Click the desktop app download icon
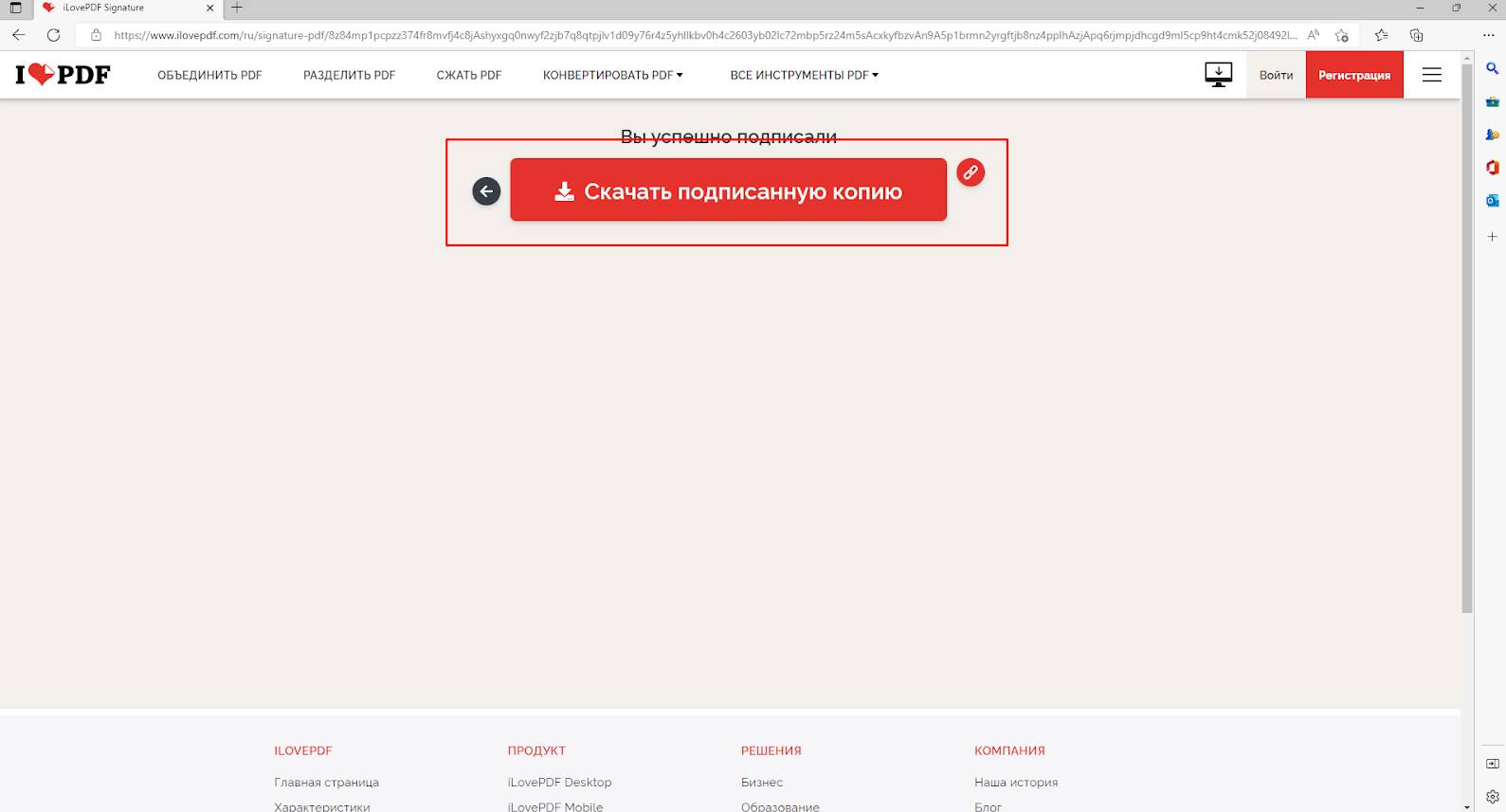The height and width of the screenshot is (812, 1506). (x=1218, y=75)
